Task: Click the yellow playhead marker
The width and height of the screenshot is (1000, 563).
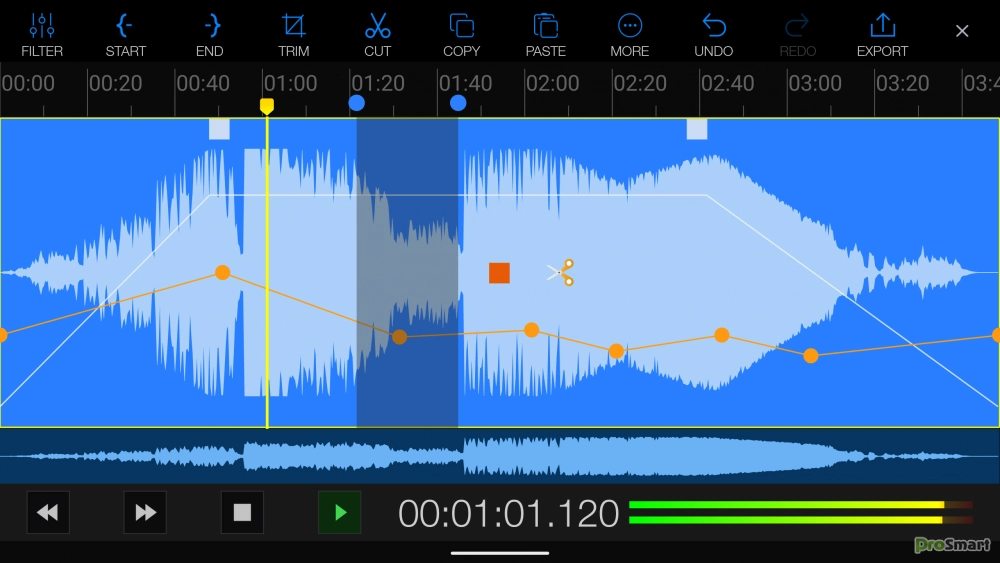Action: pyautogui.click(x=267, y=105)
